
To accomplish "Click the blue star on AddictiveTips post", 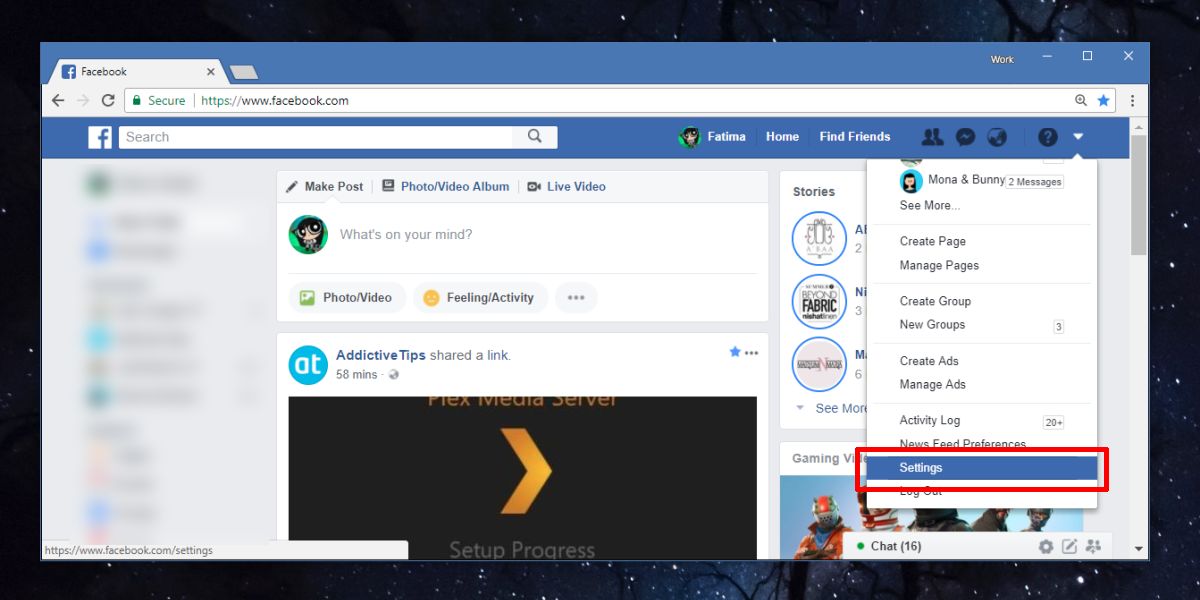I will pyautogui.click(x=735, y=352).
